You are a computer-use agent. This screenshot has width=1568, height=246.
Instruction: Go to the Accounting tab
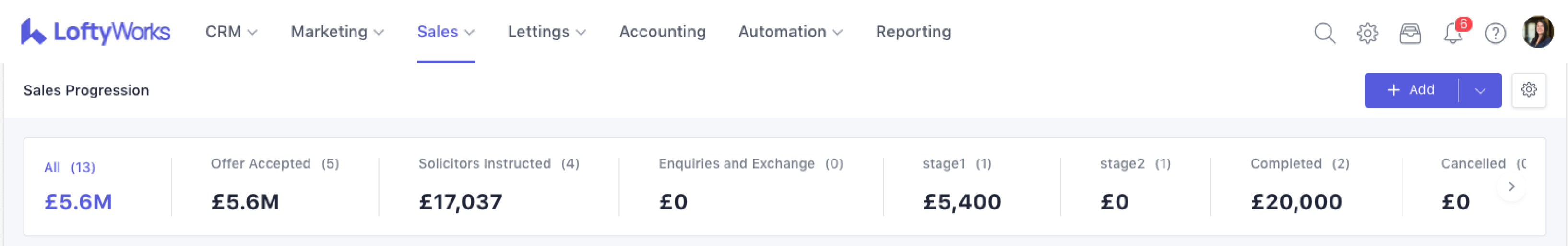coord(662,32)
